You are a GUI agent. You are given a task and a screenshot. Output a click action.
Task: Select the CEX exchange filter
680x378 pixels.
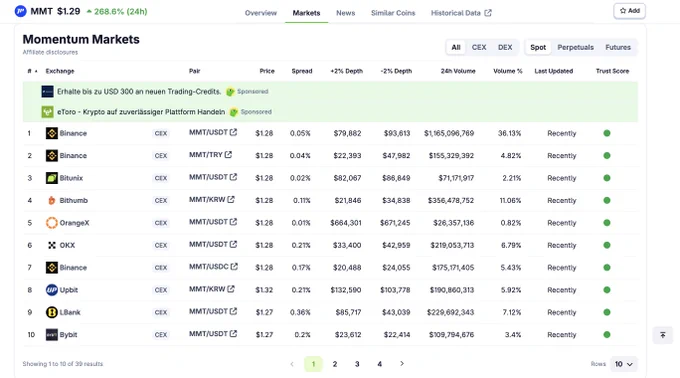coord(479,47)
